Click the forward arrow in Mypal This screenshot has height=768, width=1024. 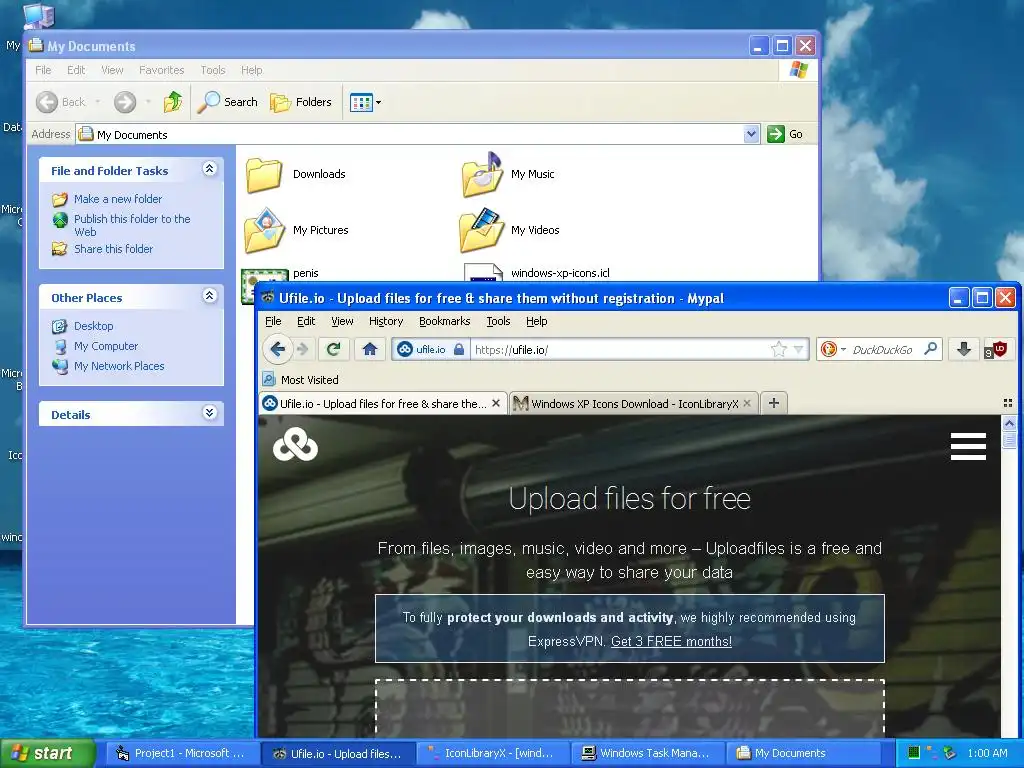point(302,349)
